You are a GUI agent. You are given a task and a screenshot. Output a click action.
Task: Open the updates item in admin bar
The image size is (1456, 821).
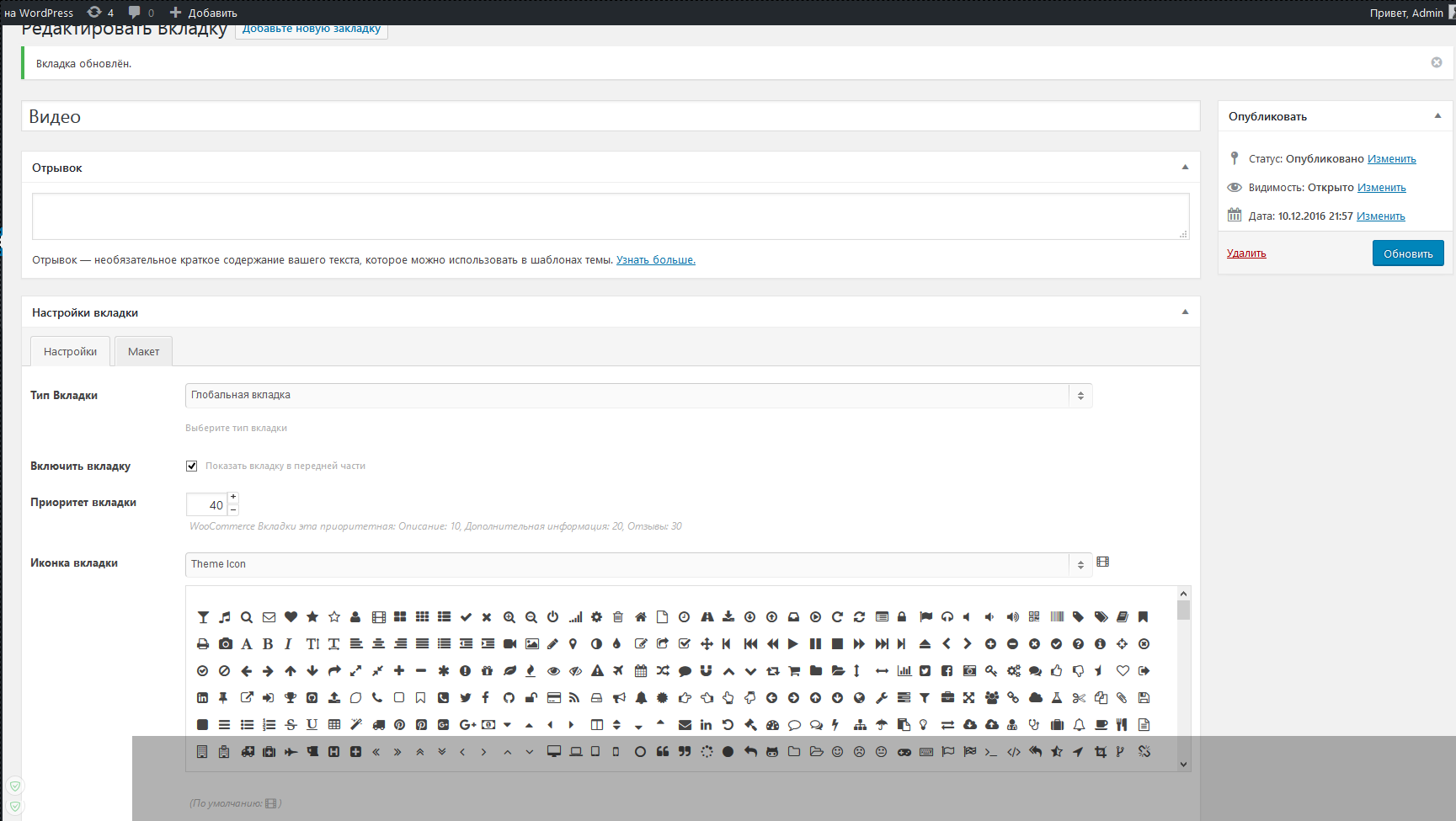(100, 13)
